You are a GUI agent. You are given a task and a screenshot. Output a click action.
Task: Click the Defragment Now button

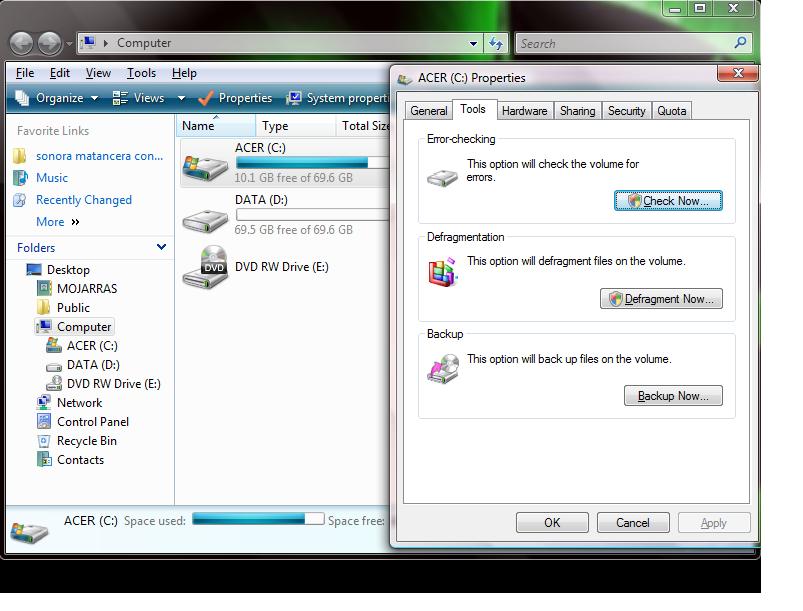tap(661, 299)
